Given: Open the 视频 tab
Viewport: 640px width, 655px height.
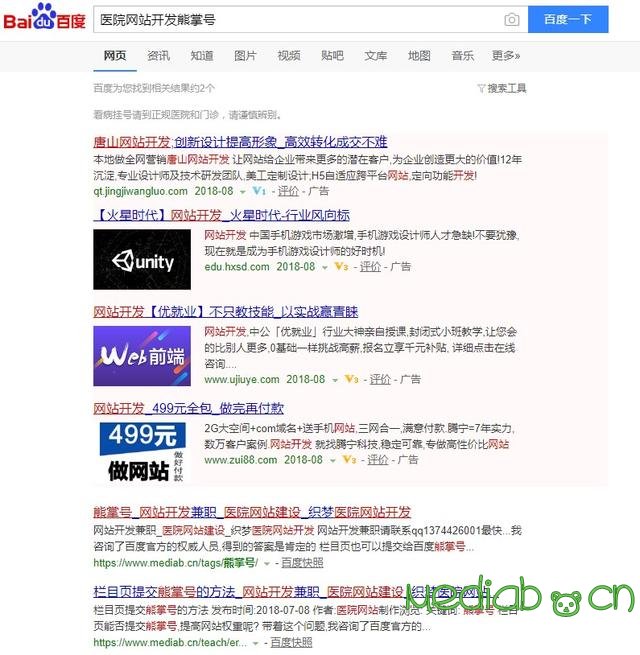Looking at the screenshot, I should coord(289,56).
